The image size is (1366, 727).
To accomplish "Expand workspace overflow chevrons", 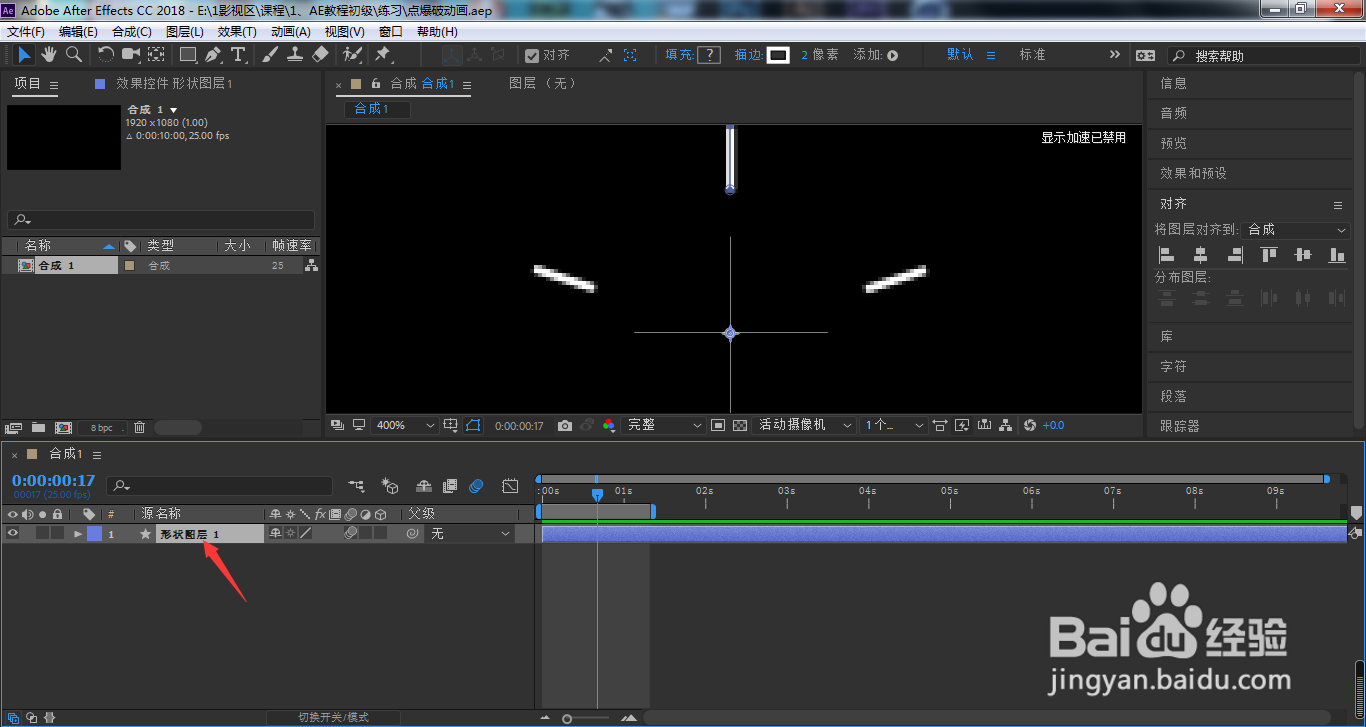I will [1115, 55].
